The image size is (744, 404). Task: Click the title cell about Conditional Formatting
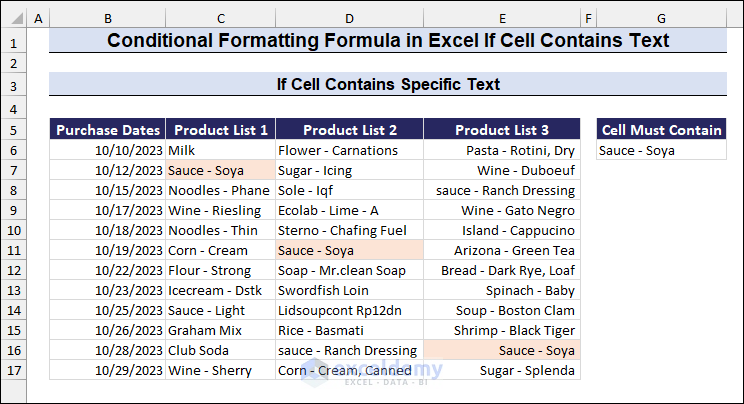(x=388, y=41)
